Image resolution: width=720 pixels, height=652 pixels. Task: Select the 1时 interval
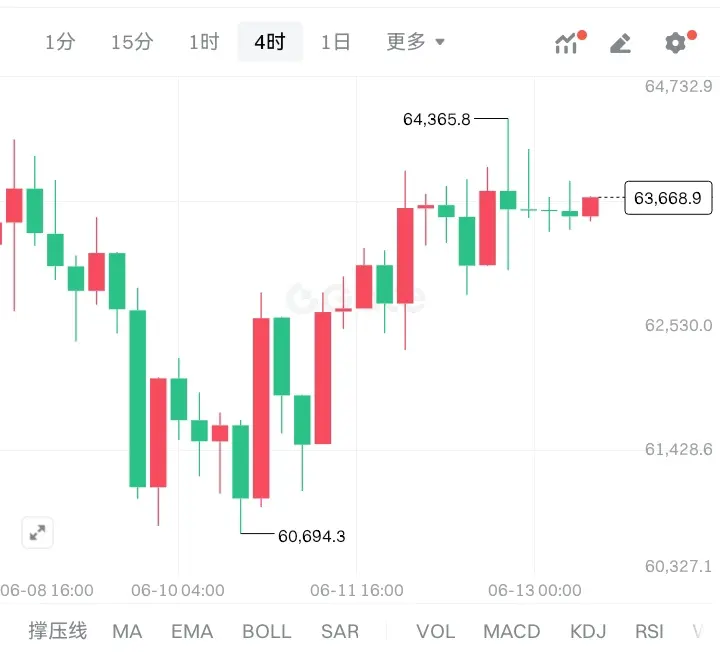[x=204, y=42]
